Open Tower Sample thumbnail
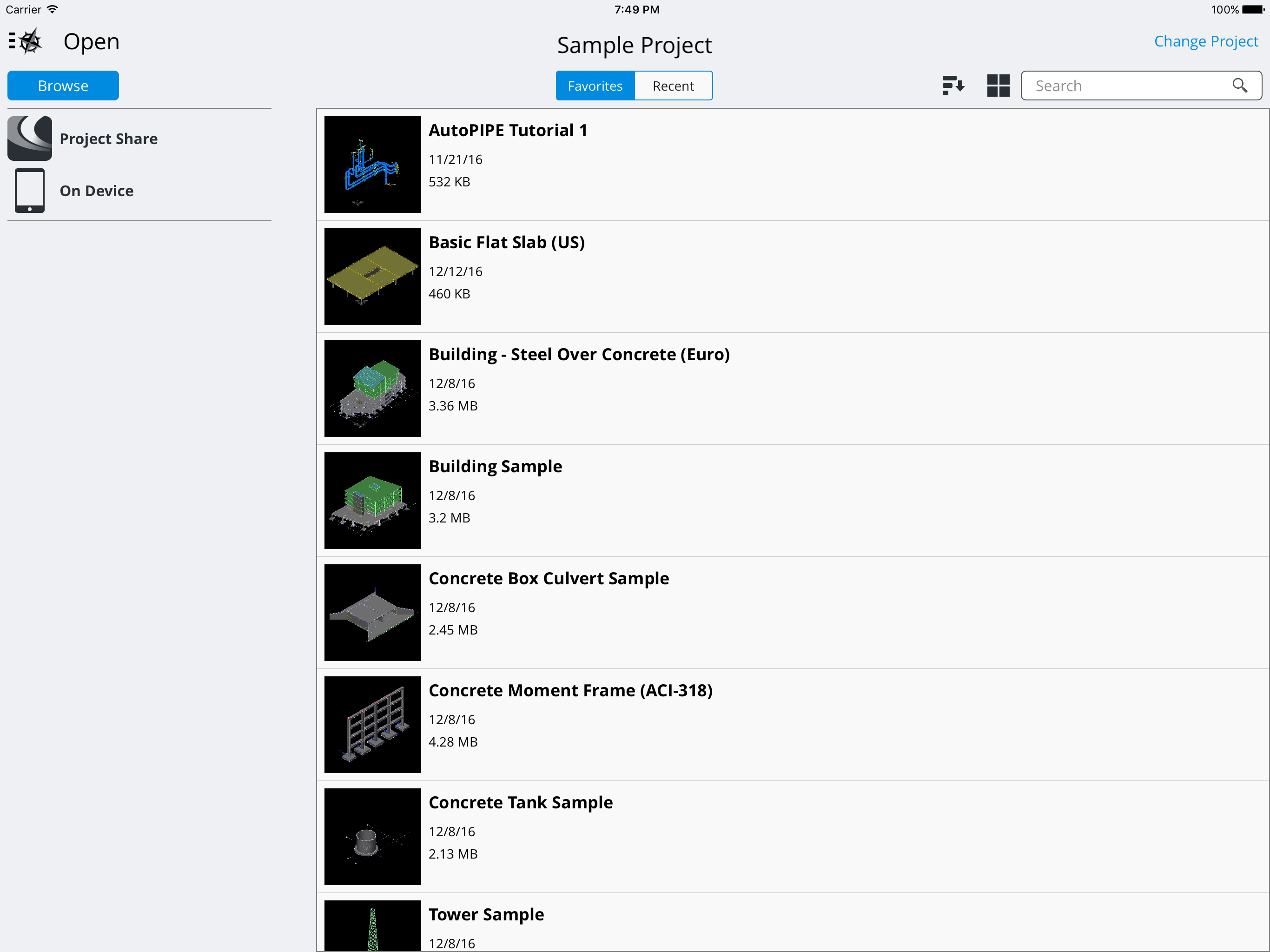1270x952 pixels. pos(373,926)
